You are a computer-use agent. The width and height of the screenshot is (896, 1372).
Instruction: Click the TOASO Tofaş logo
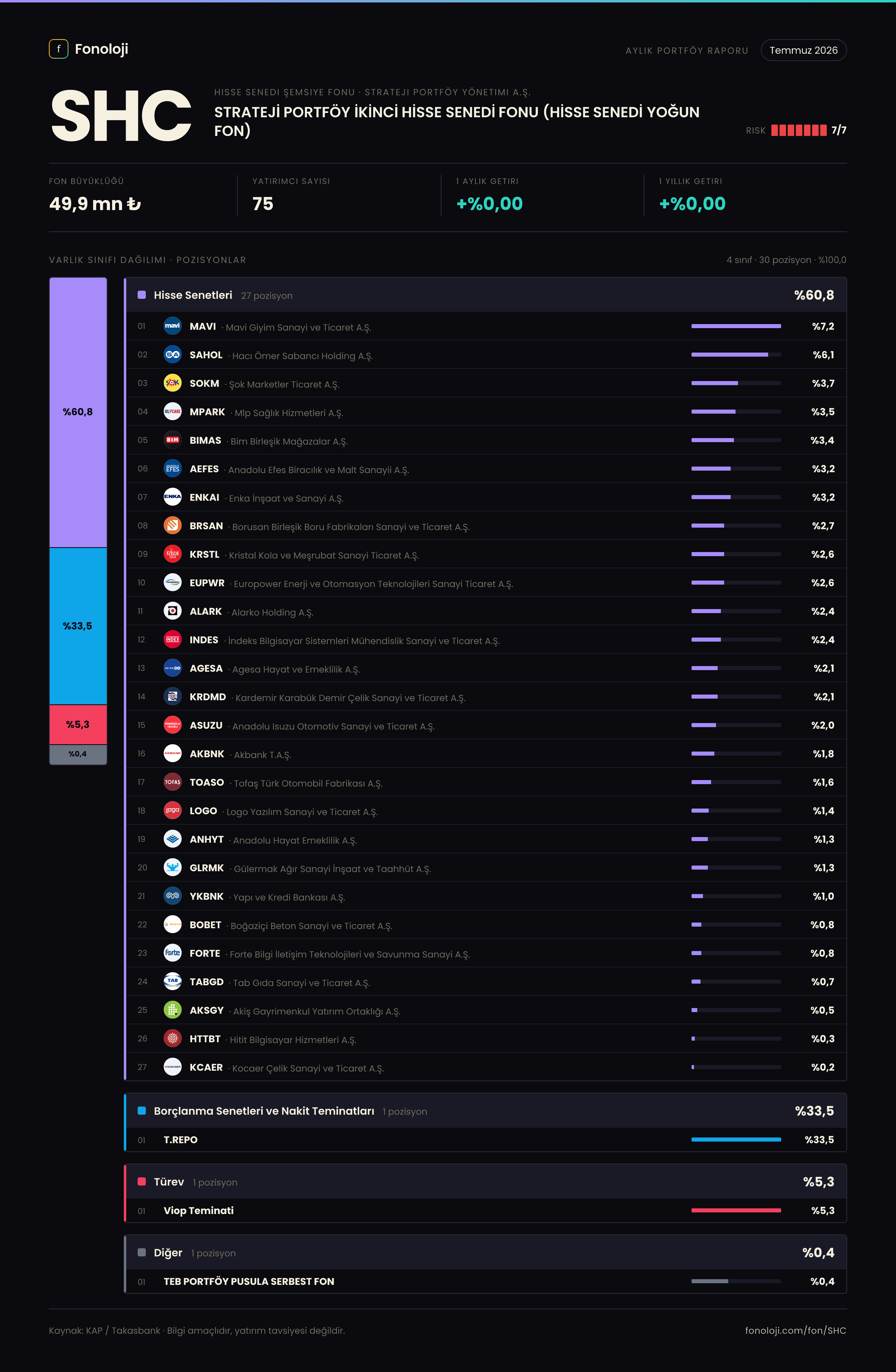[x=172, y=782]
